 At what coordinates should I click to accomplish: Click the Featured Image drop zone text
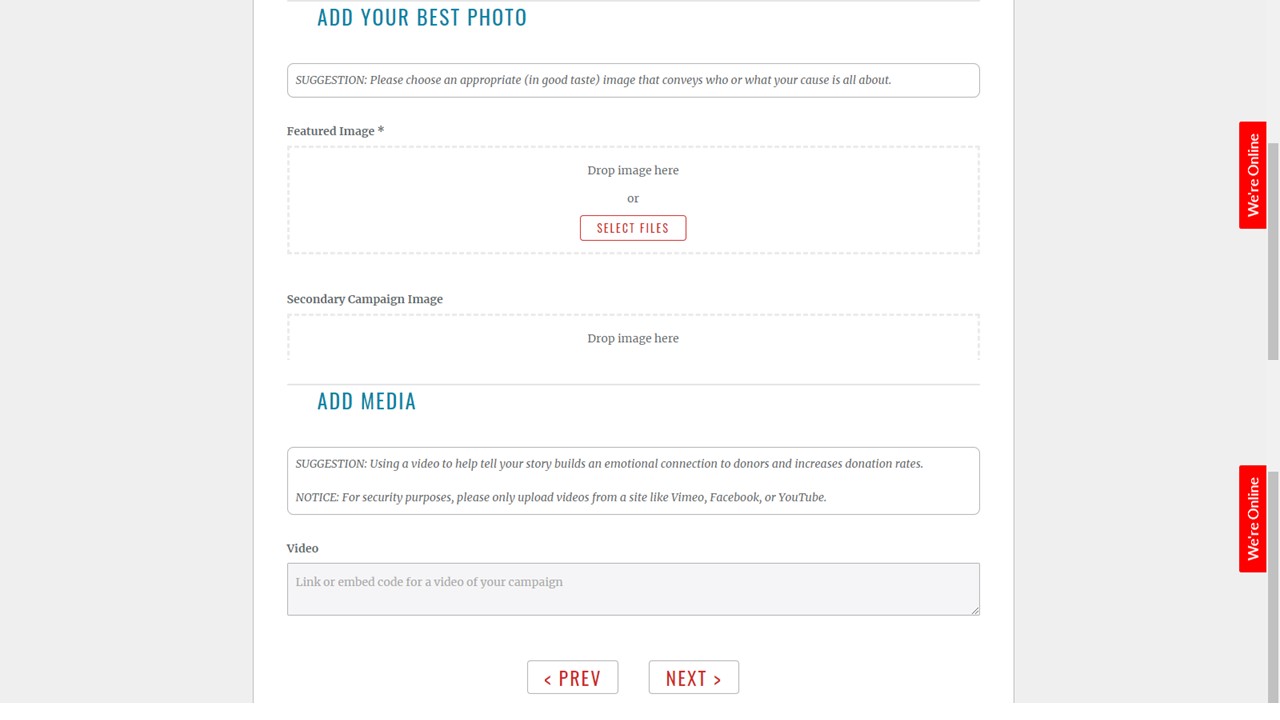(x=633, y=171)
